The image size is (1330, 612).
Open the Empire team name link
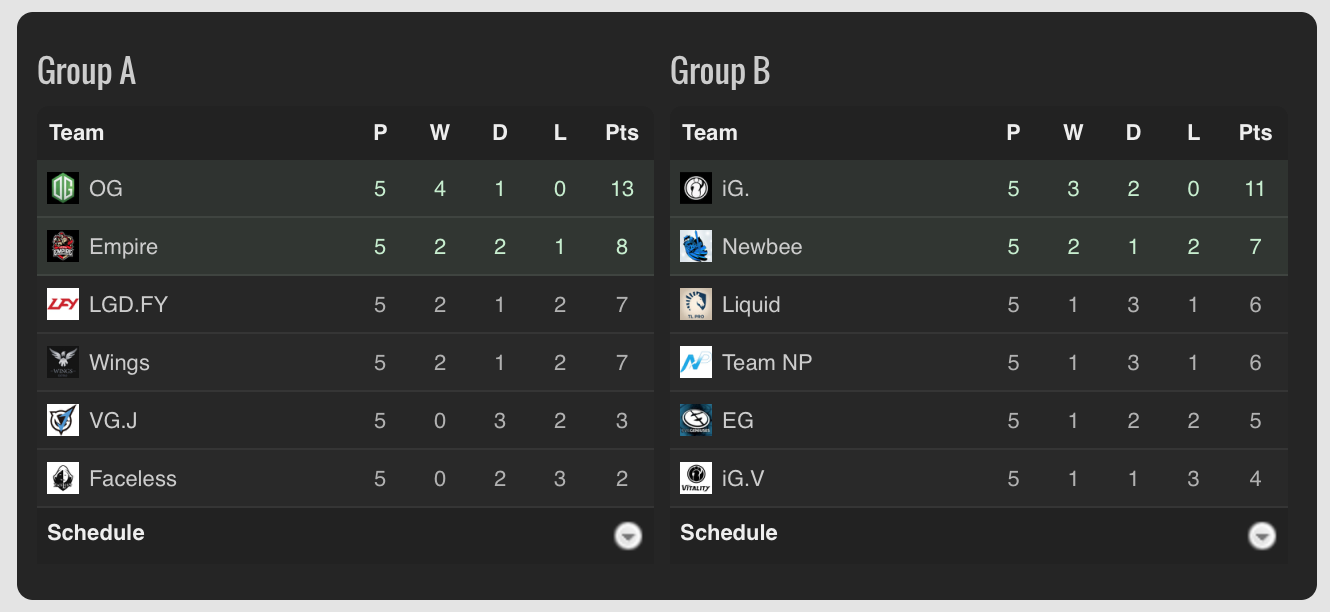[123, 247]
